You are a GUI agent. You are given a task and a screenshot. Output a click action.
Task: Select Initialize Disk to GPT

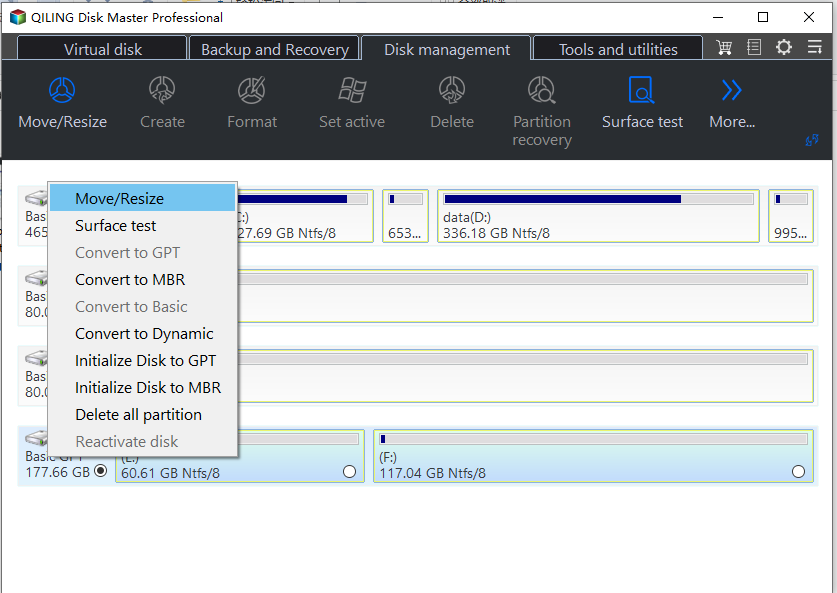(x=143, y=360)
